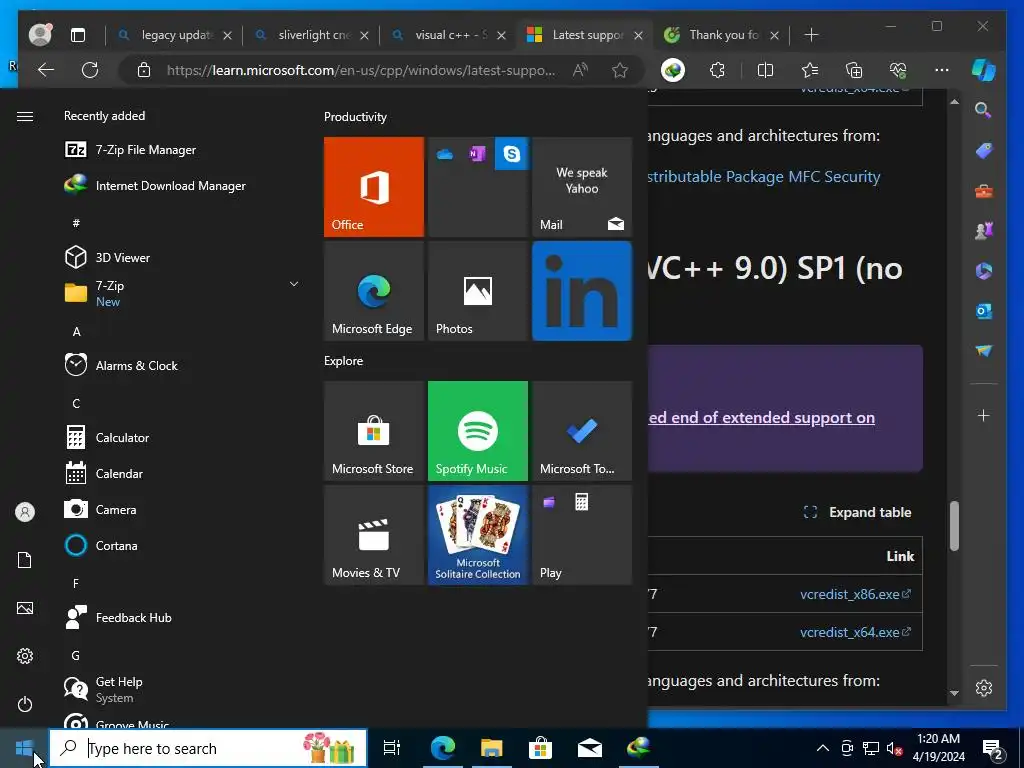This screenshot has height=768, width=1024.
Task: Toggle vertical tabs button in Edge
Action: click(78, 35)
